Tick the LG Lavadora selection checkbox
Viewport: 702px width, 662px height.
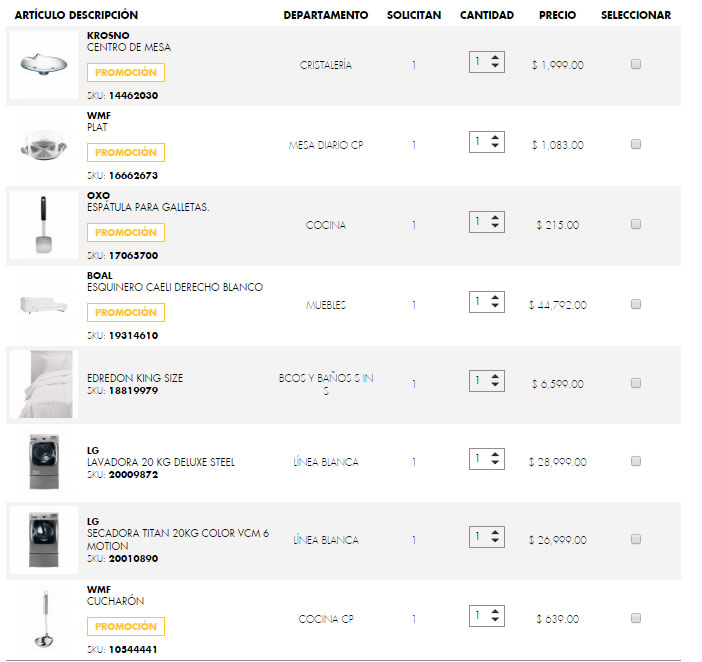636,461
